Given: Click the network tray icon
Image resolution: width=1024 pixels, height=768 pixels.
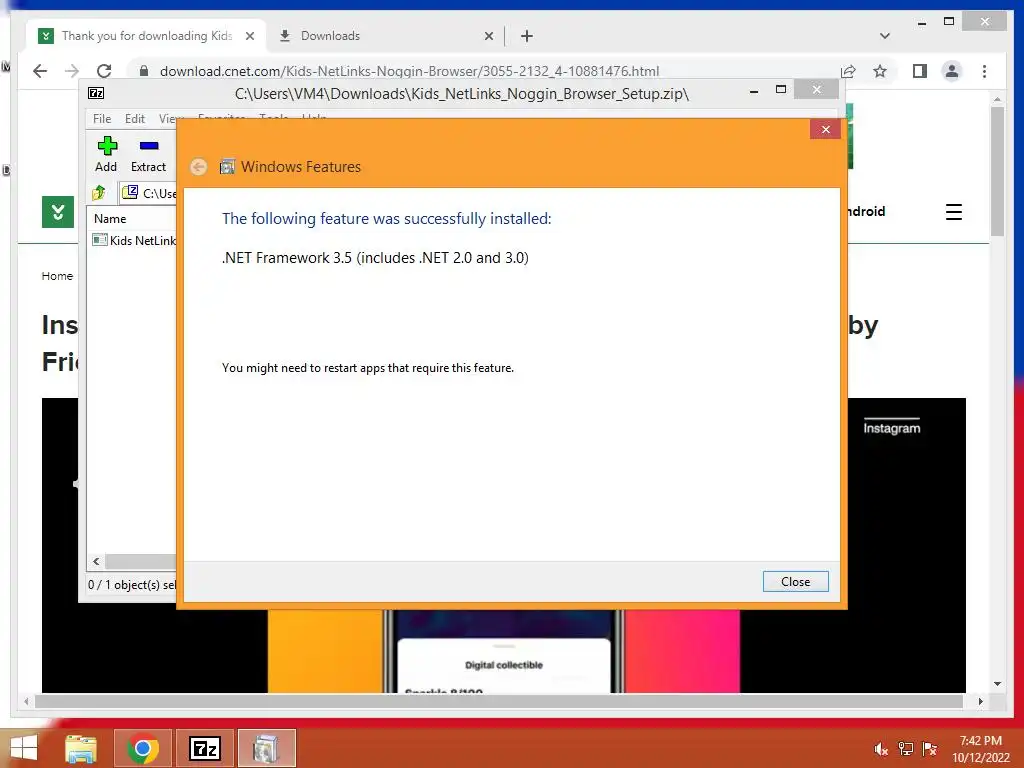Looking at the screenshot, I should tap(905, 749).
